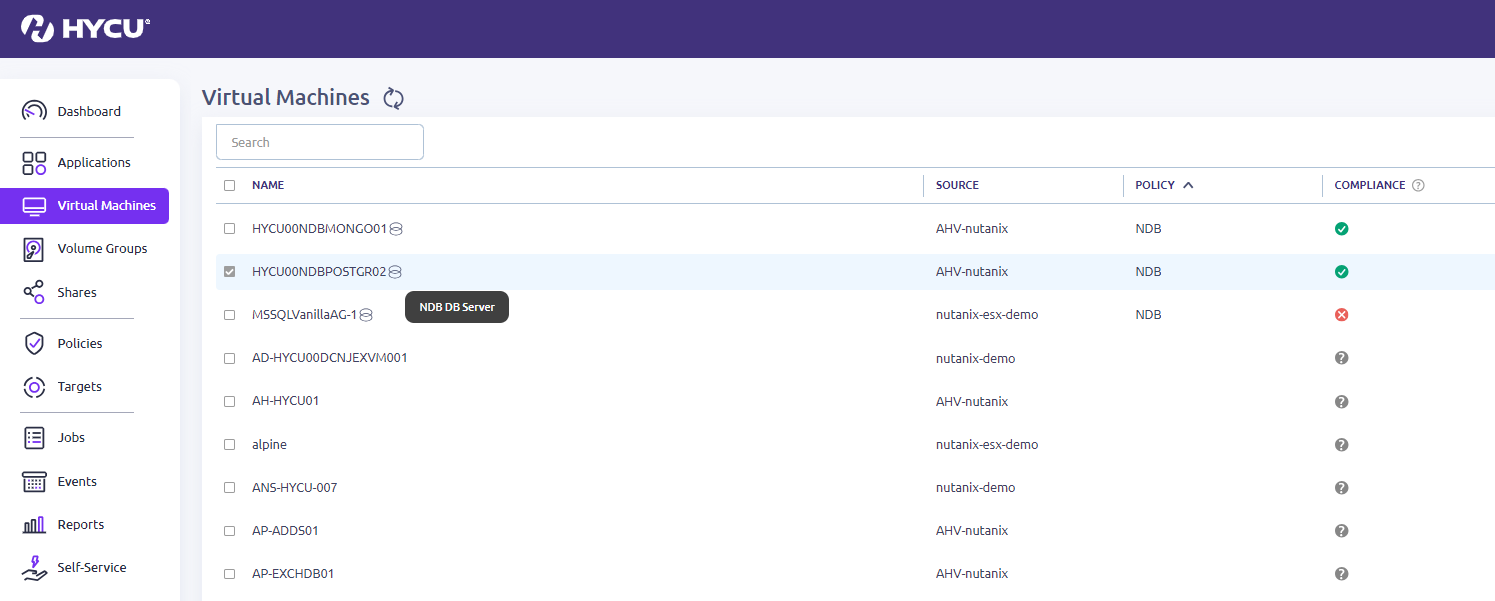Uncheck the HYCU00NDBPOSTGR02 row checkbox
Screen dimensions: 1495x601
(229, 271)
